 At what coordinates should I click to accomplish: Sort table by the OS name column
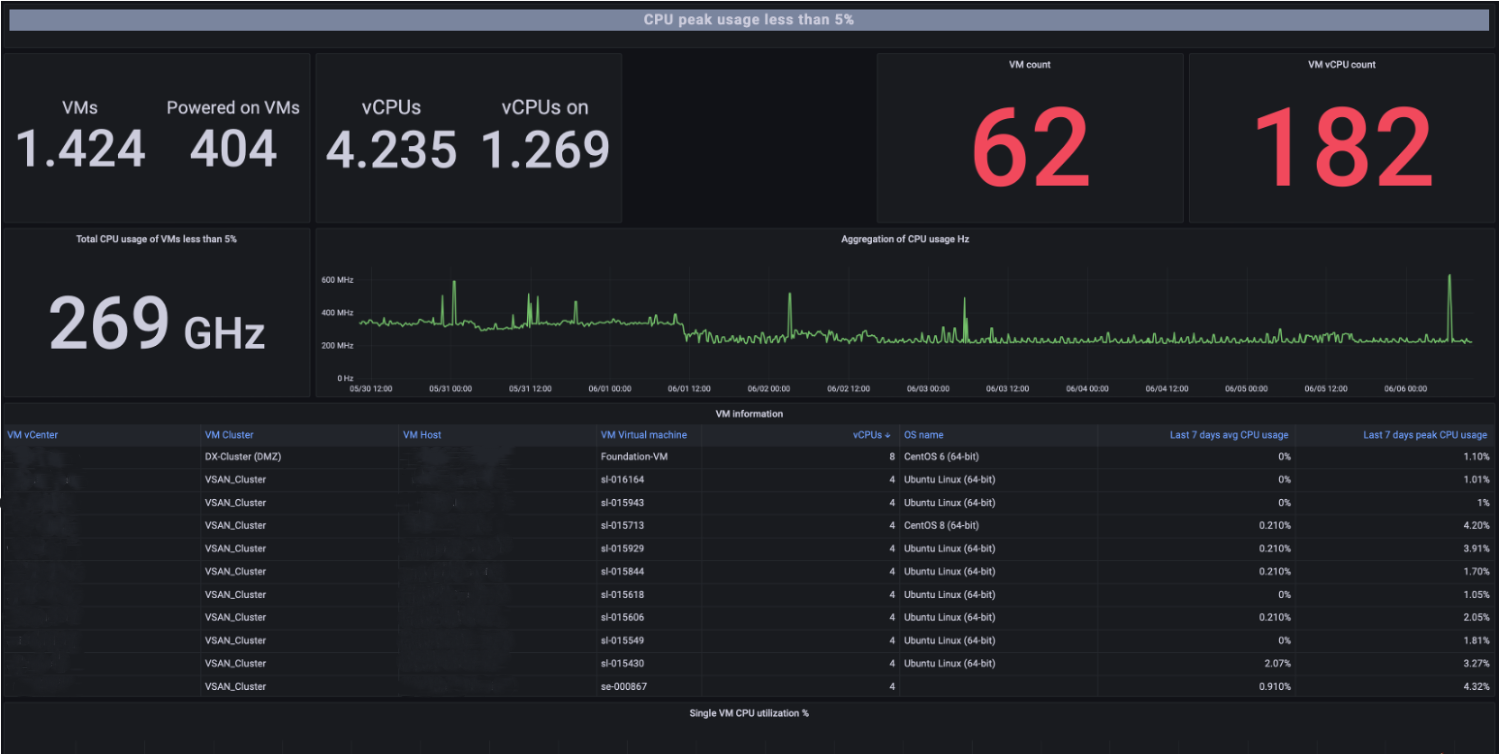coord(923,435)
